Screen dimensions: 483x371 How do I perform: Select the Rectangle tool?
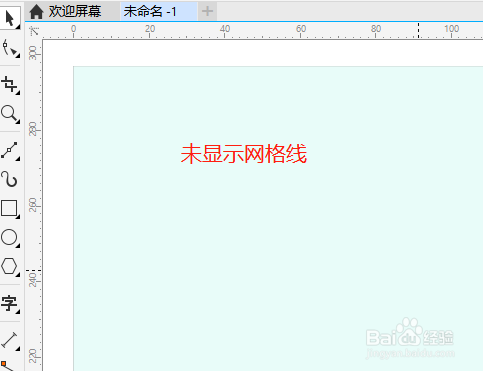9,209
